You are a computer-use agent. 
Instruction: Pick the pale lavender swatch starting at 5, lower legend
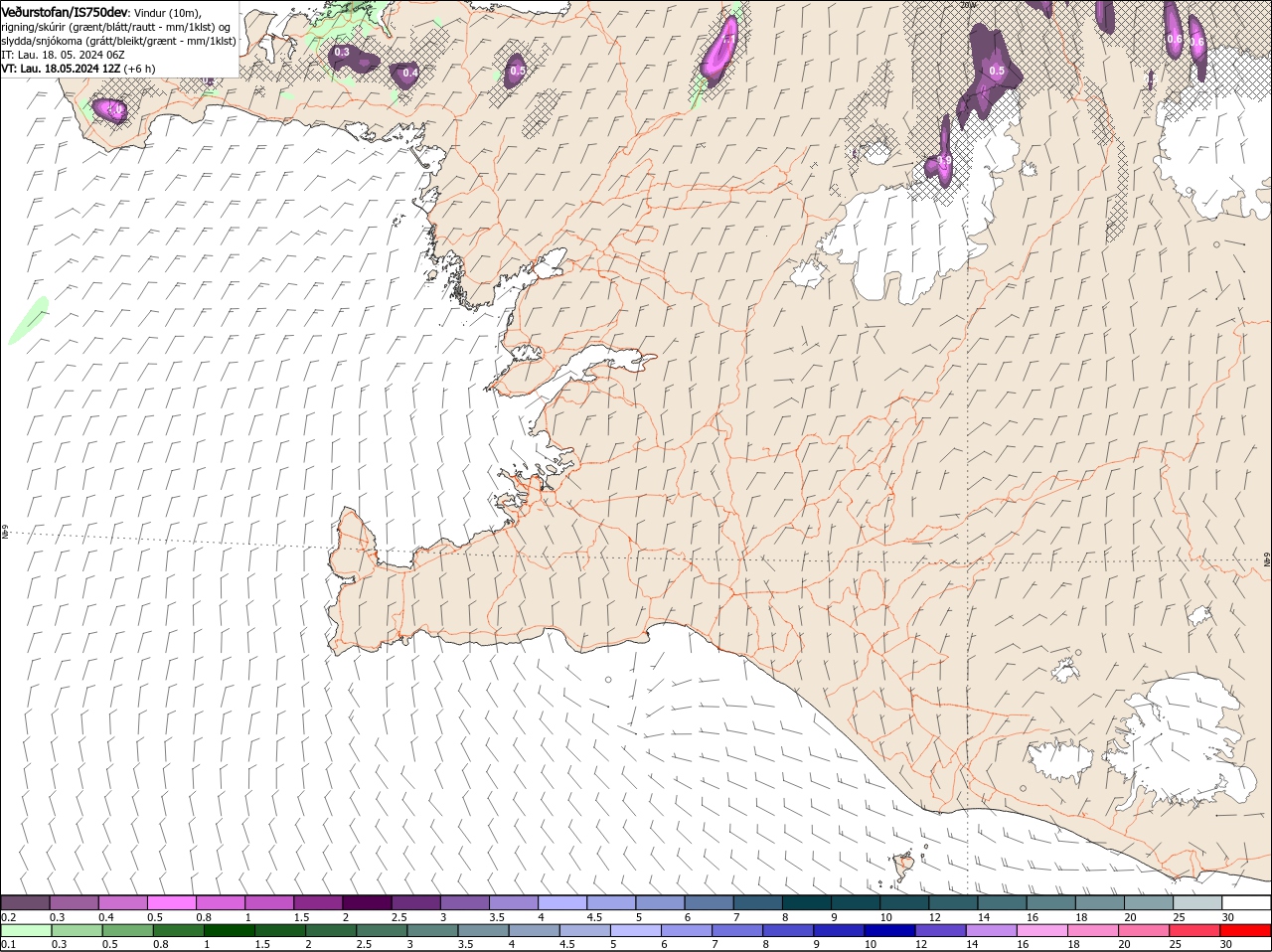[634, 931]
